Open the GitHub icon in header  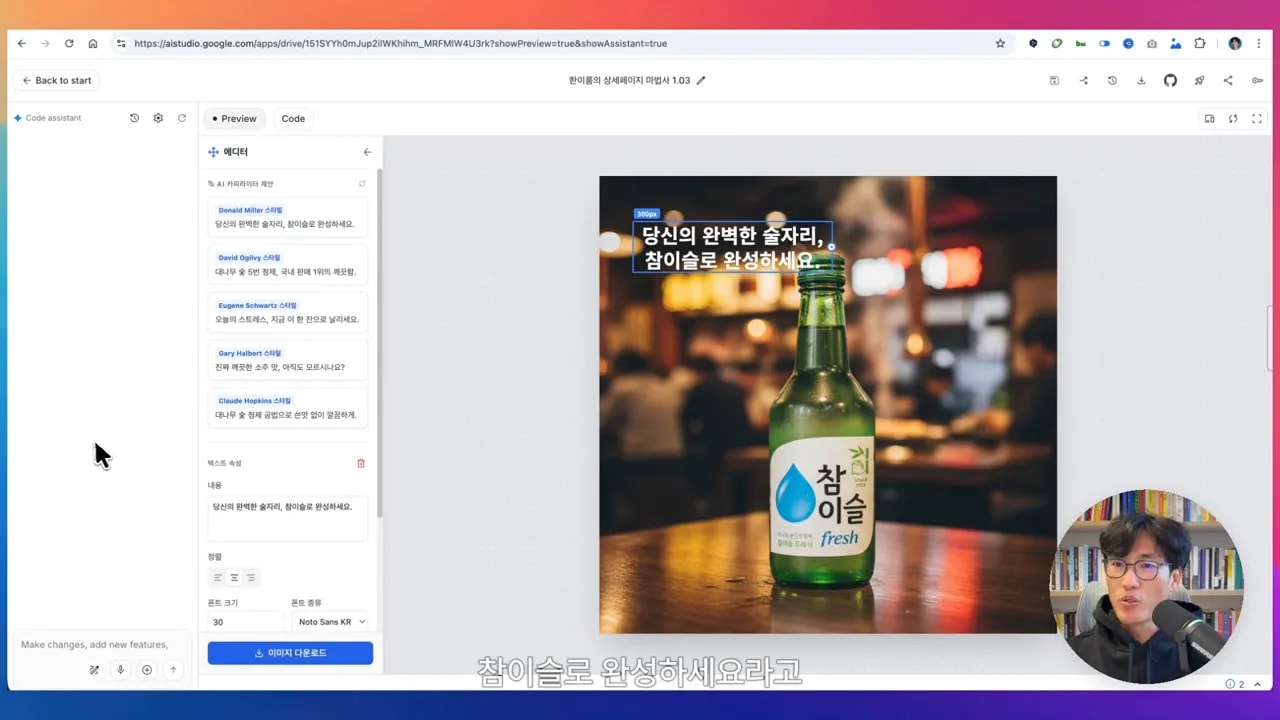point(1170,81)
